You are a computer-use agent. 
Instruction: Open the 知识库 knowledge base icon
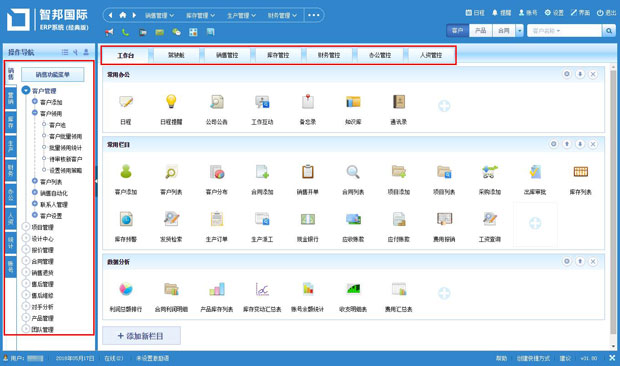coord(353,102)
